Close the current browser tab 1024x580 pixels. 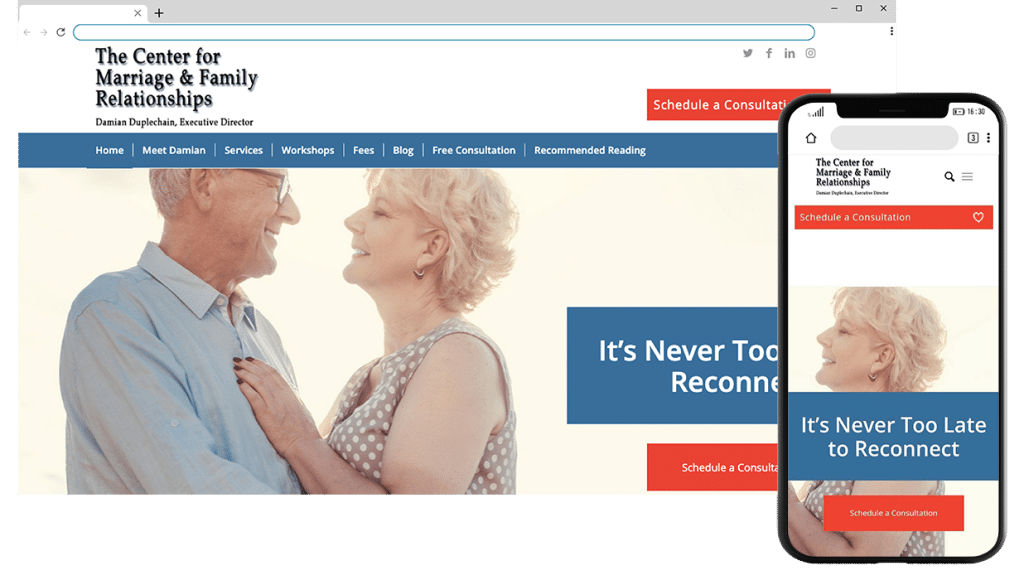(138, 12)
